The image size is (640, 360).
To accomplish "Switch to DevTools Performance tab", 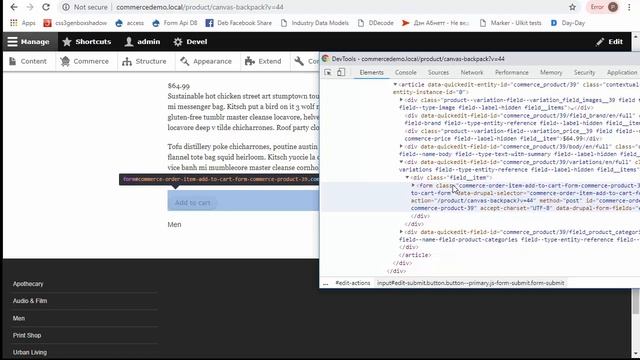I will (511, 72).
